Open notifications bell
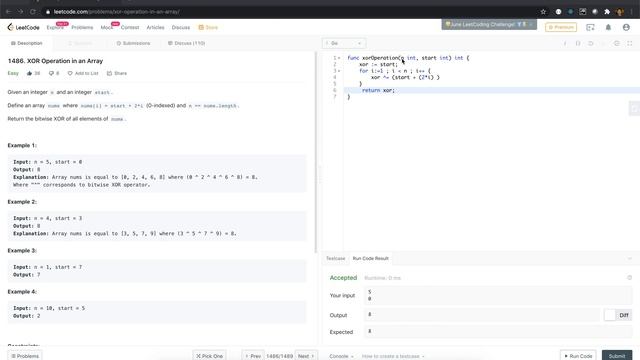640x360 pixels. tap(608, 27)
